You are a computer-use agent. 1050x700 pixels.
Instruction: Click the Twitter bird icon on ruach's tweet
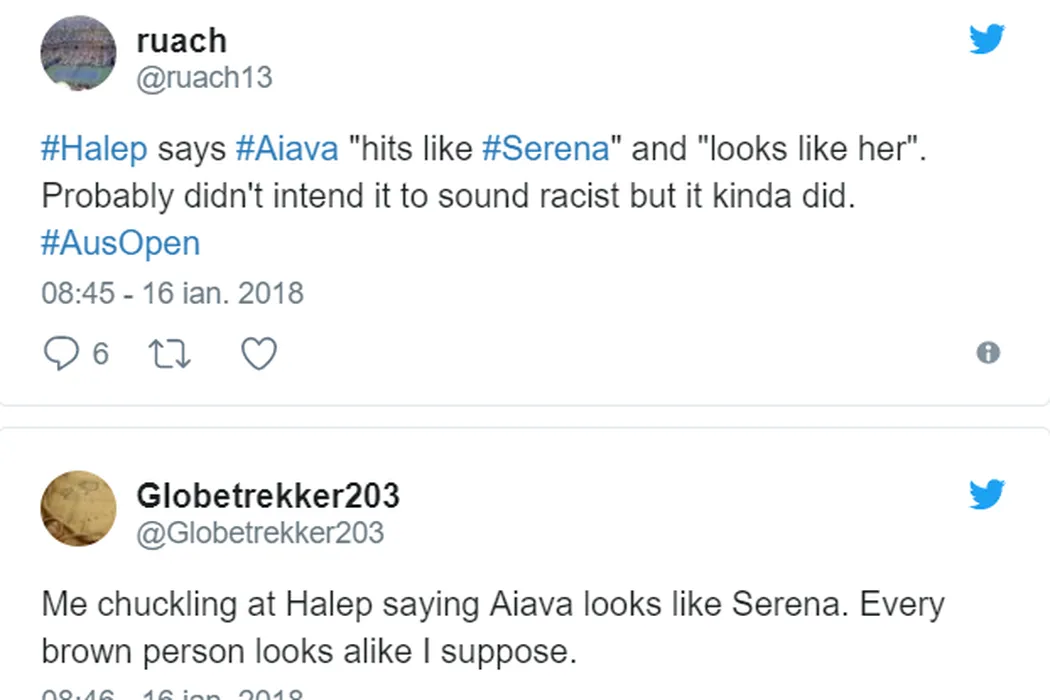click(986, 40)
